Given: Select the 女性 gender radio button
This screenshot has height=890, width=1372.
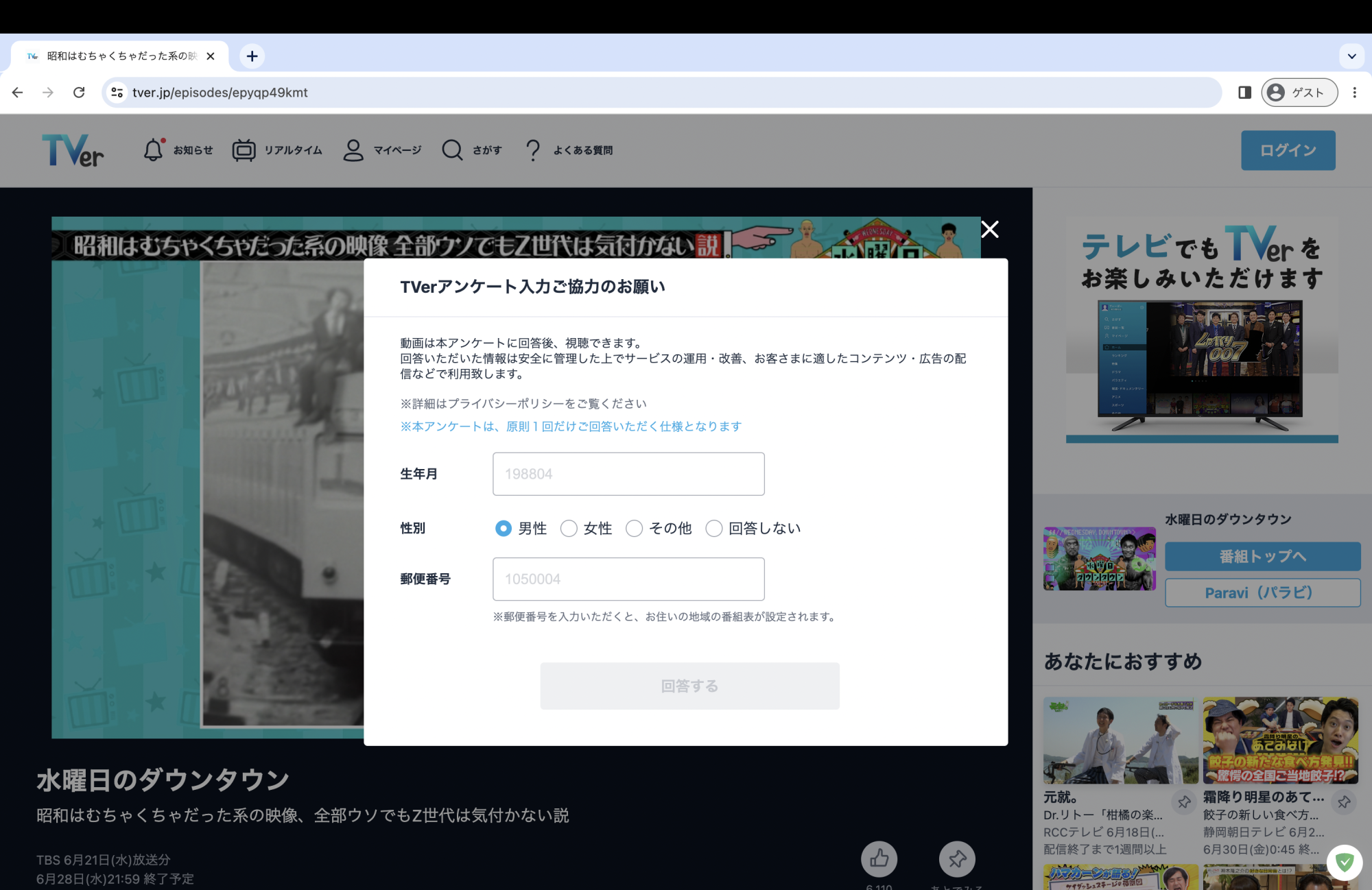Looking at the screenshot, I should click(569, 528).
